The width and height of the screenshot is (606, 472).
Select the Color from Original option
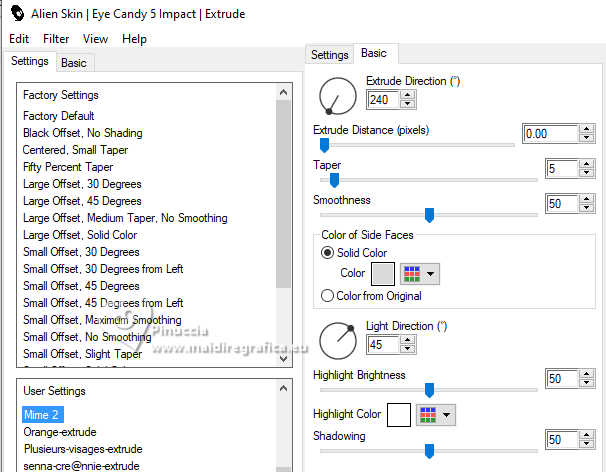tap(328, 295)
